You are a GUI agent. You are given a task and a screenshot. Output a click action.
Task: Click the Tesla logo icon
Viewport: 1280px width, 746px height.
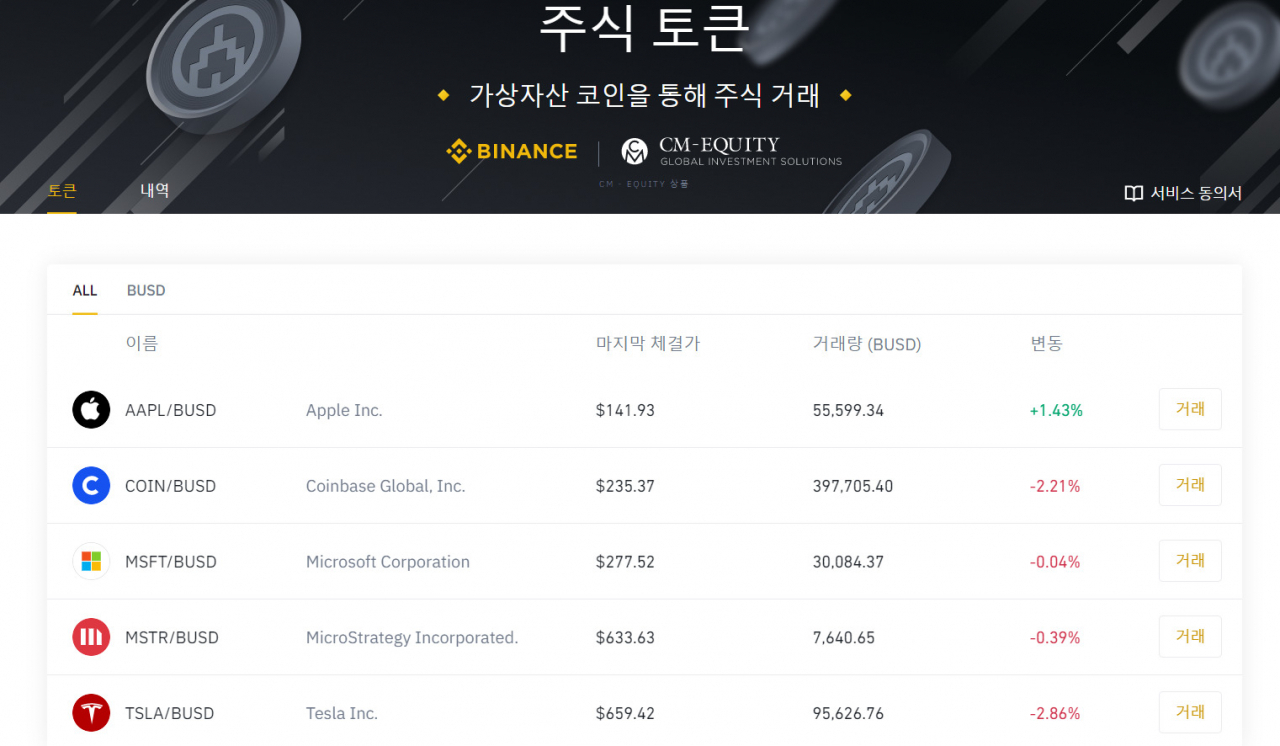91,713
